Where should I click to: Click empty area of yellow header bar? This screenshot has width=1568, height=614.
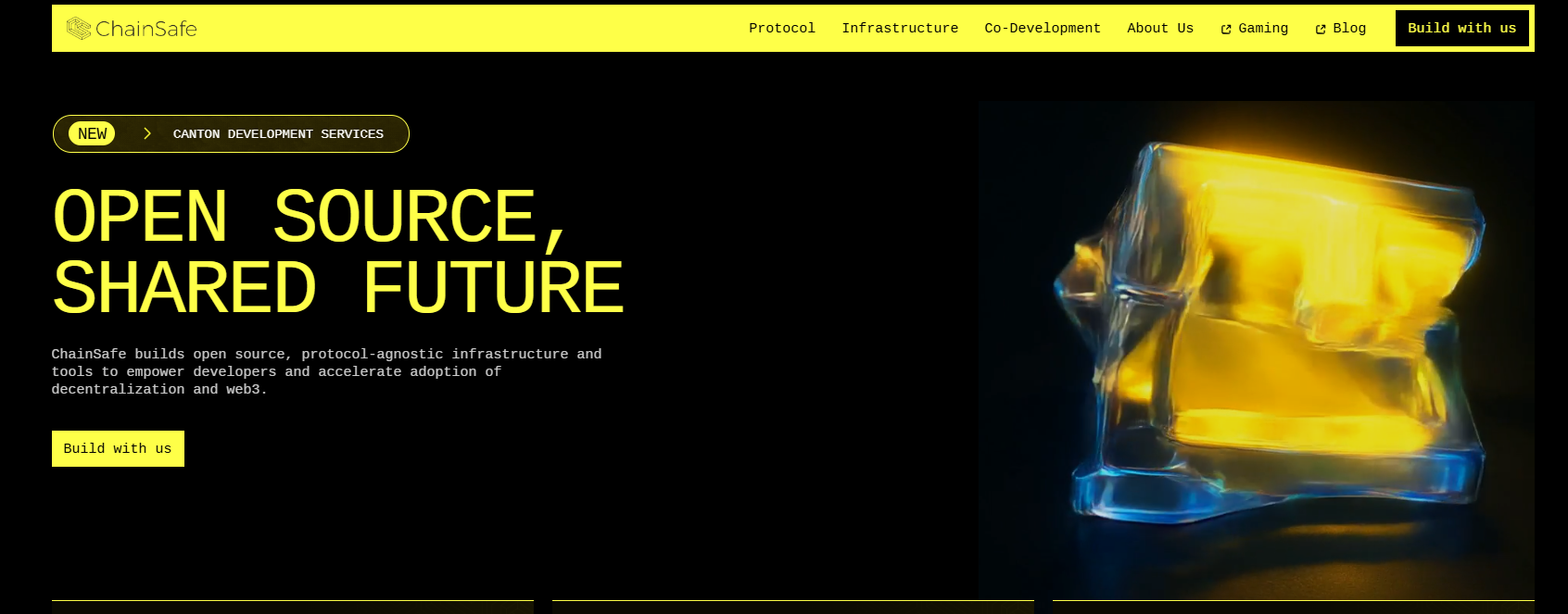point(463,29)
